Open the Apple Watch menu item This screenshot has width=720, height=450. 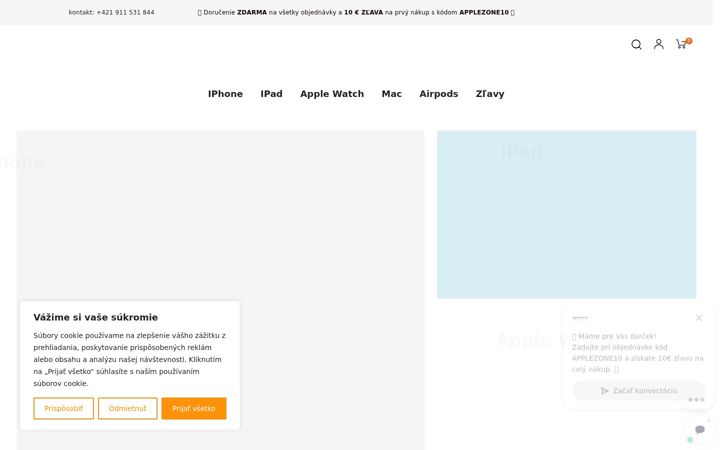(332, 94)
